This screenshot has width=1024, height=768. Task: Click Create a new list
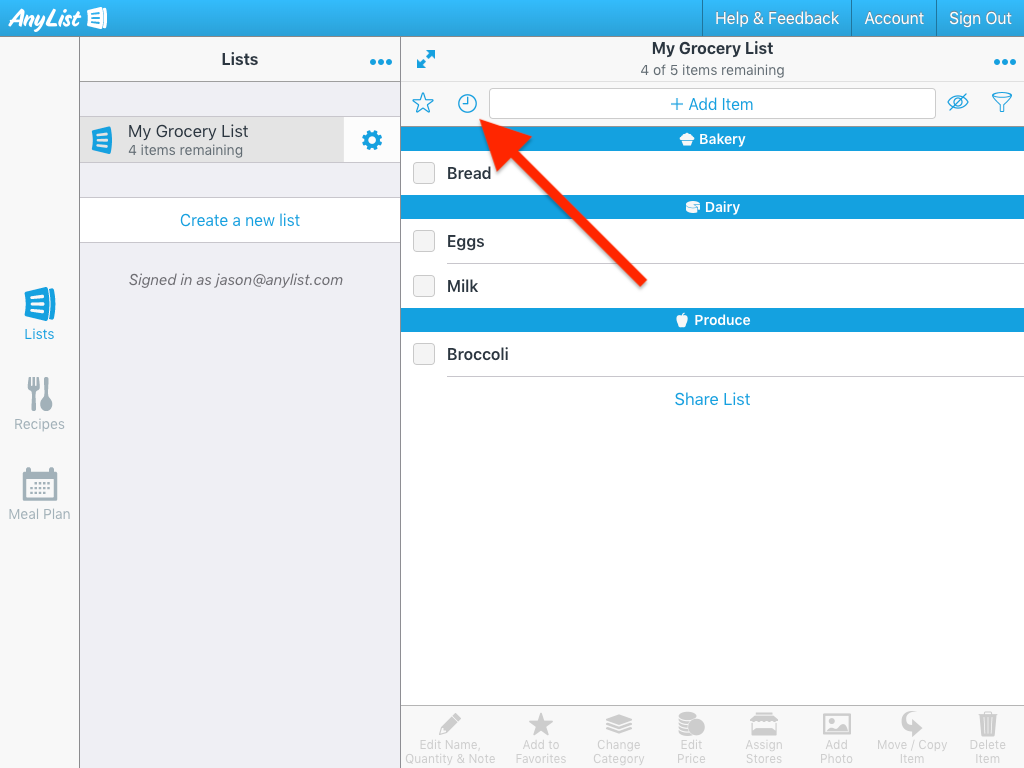240,220
